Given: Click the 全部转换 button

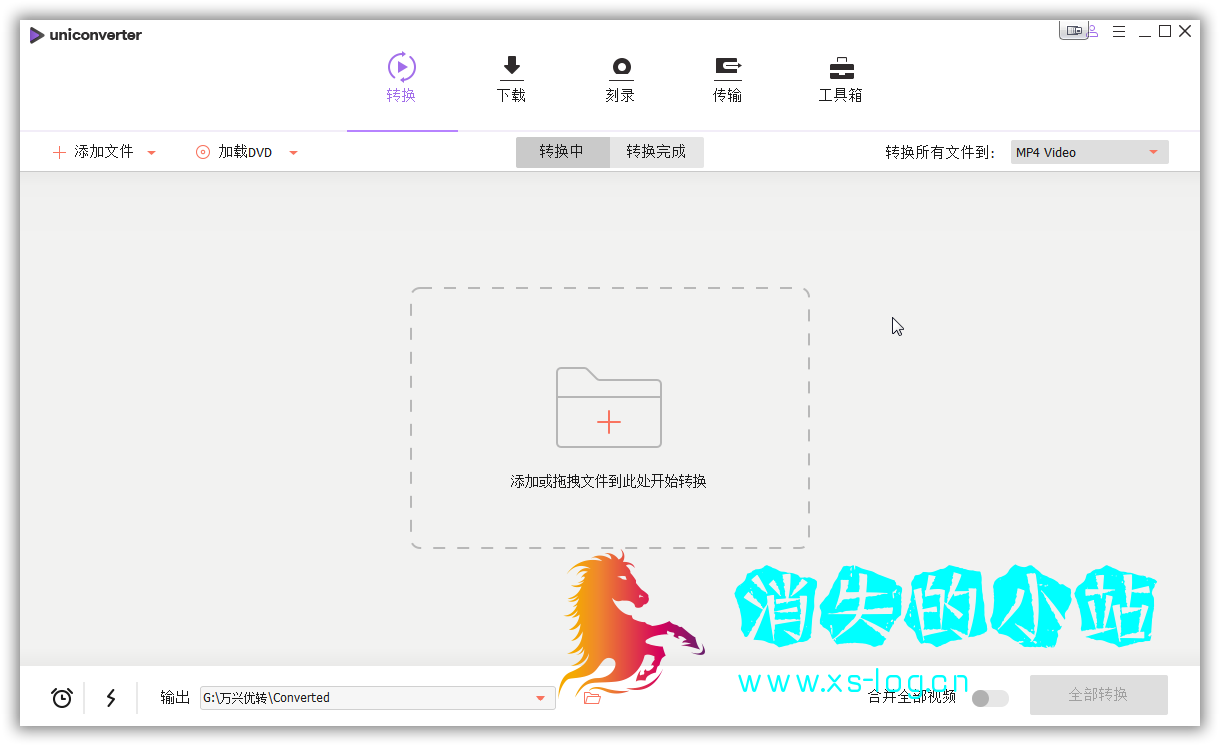Looking at the screenshot, I should point(1098,695).
